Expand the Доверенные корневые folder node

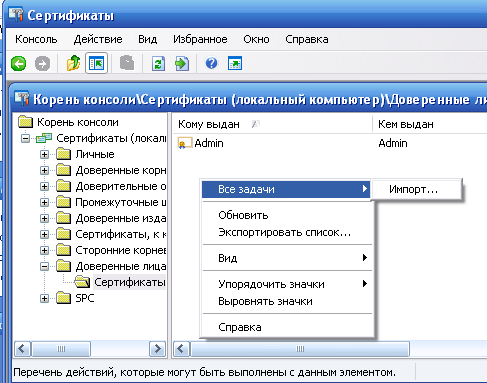pos(44,170)
